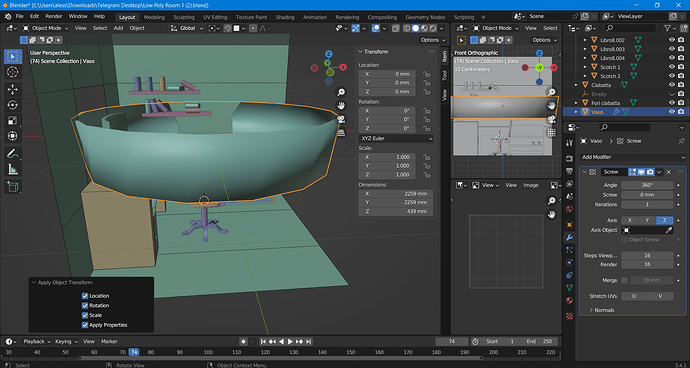
Task: Toggle camera view icon in main viewport
Action: (x=341, y=119)
